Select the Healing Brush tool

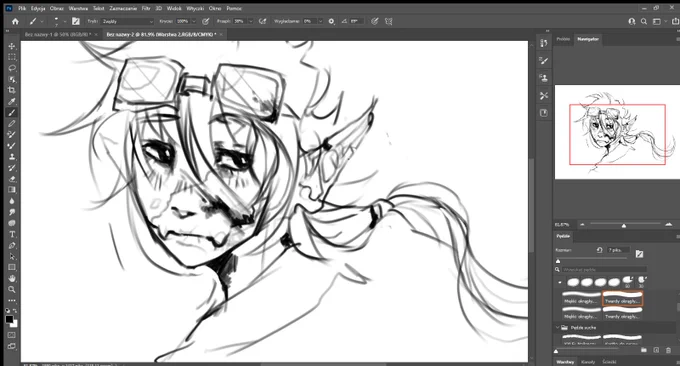point(12,134)
